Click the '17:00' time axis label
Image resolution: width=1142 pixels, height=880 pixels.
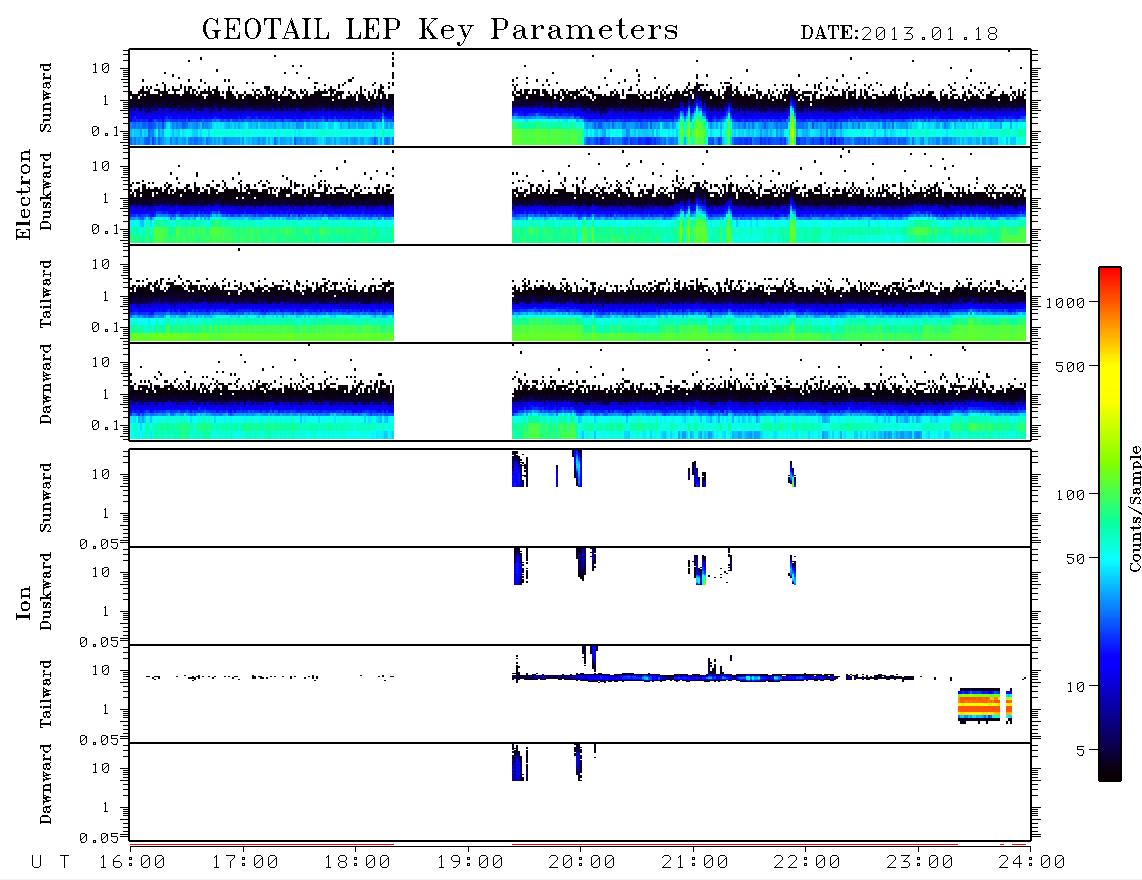tap(245, 863)
